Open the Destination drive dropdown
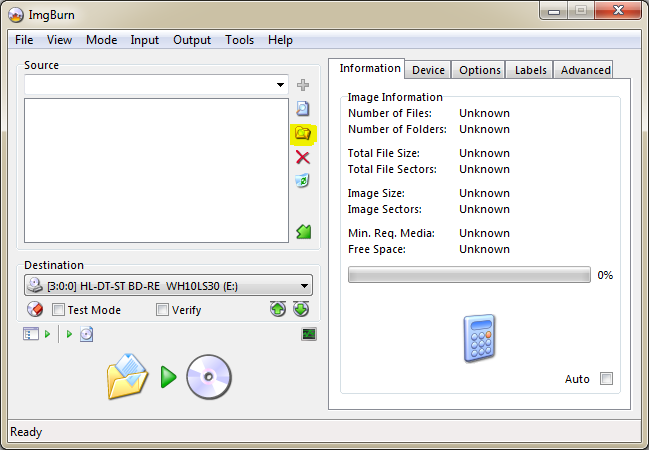 click(x=304, y=286)
